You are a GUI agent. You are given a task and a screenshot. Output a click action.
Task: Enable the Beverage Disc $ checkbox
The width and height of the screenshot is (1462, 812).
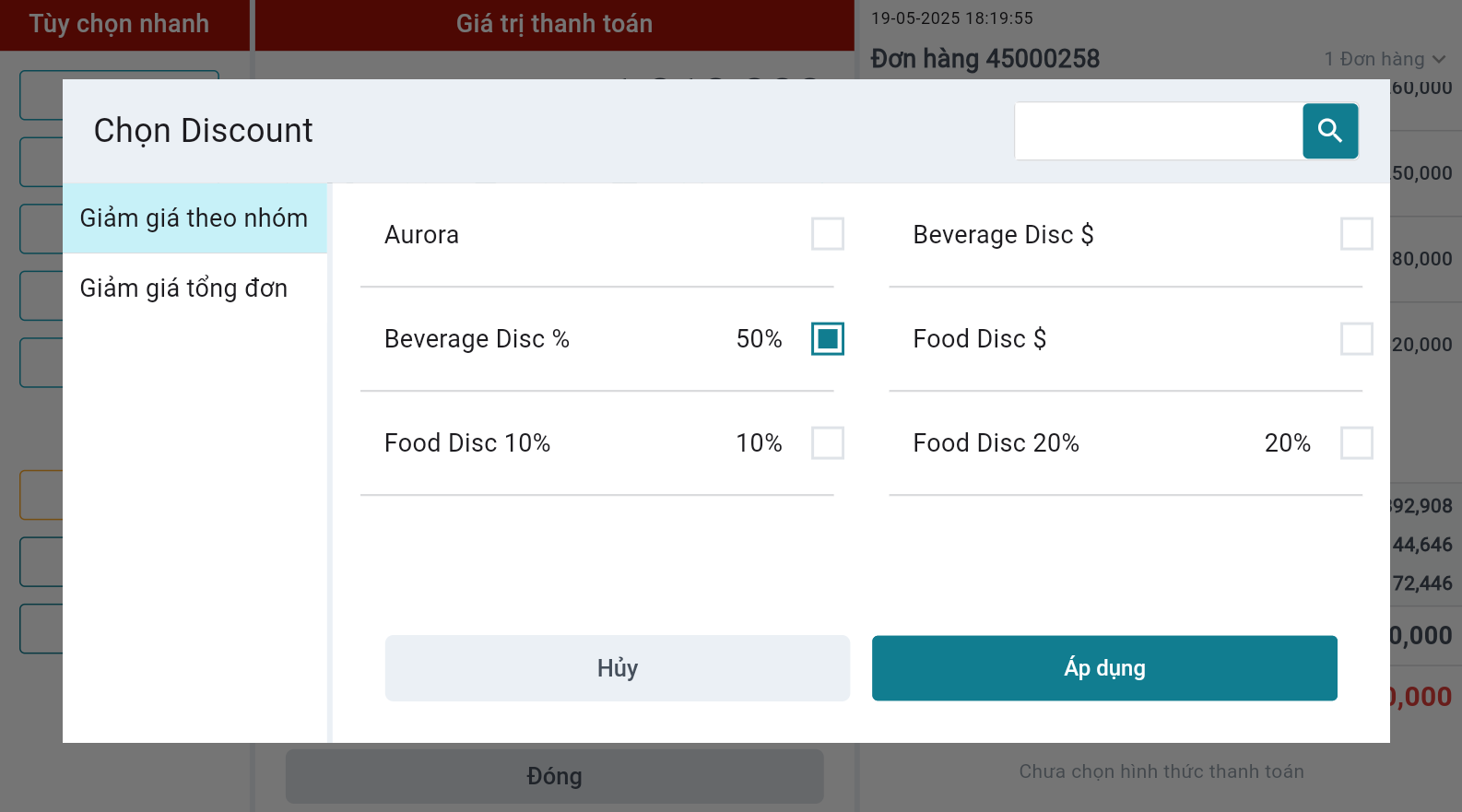coord(1355,234)
